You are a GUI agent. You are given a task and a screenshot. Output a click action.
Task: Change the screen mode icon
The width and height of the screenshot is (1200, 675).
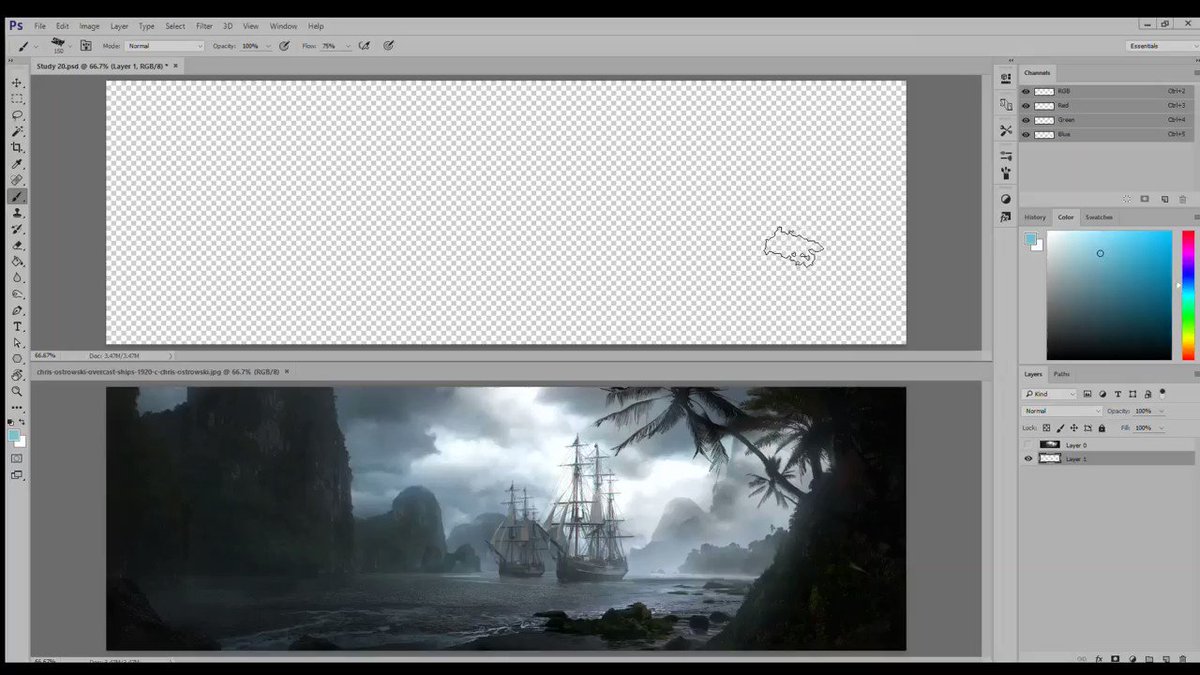(17, 475)
